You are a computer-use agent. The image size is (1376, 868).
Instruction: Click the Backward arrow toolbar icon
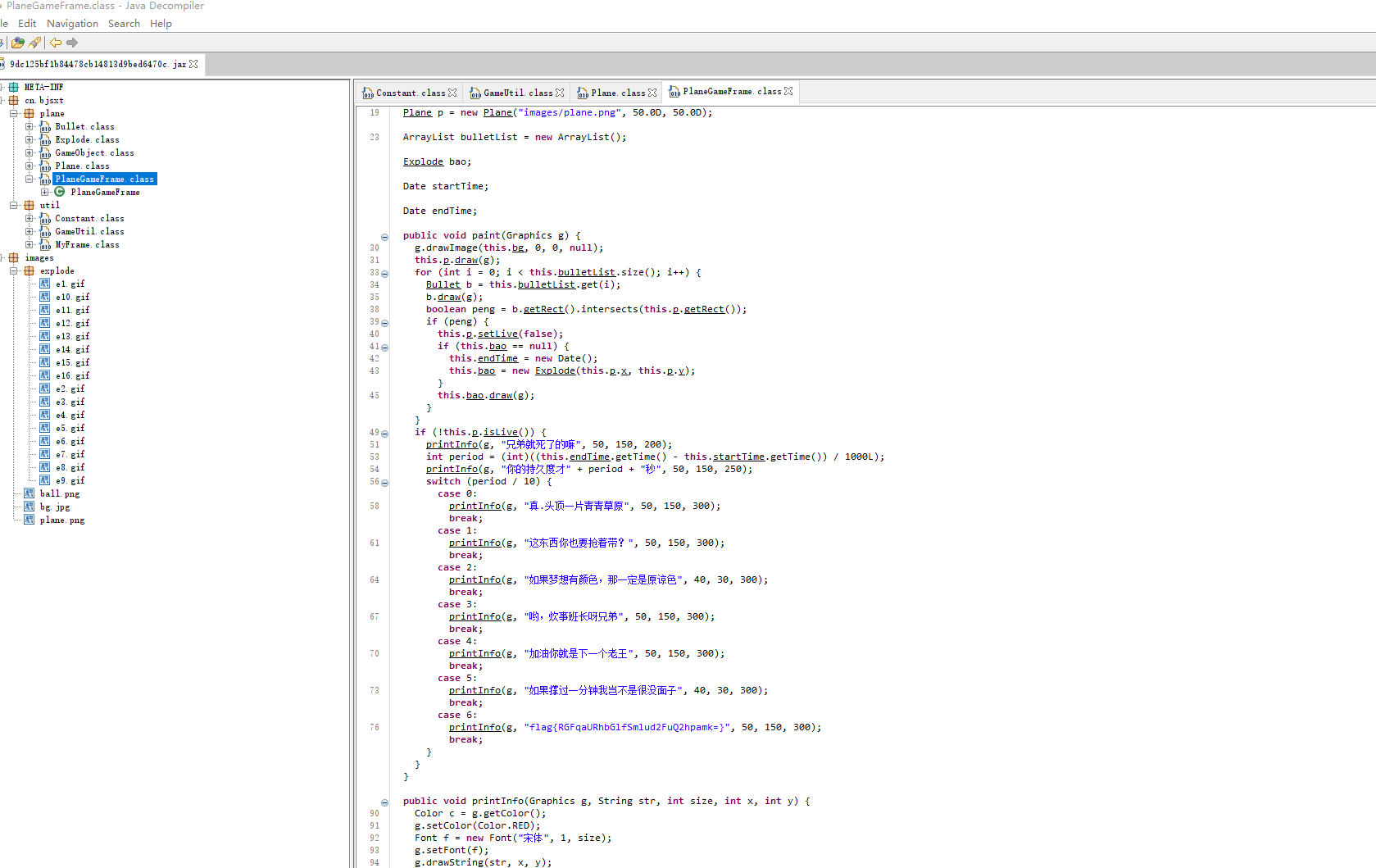click(55, 43)
